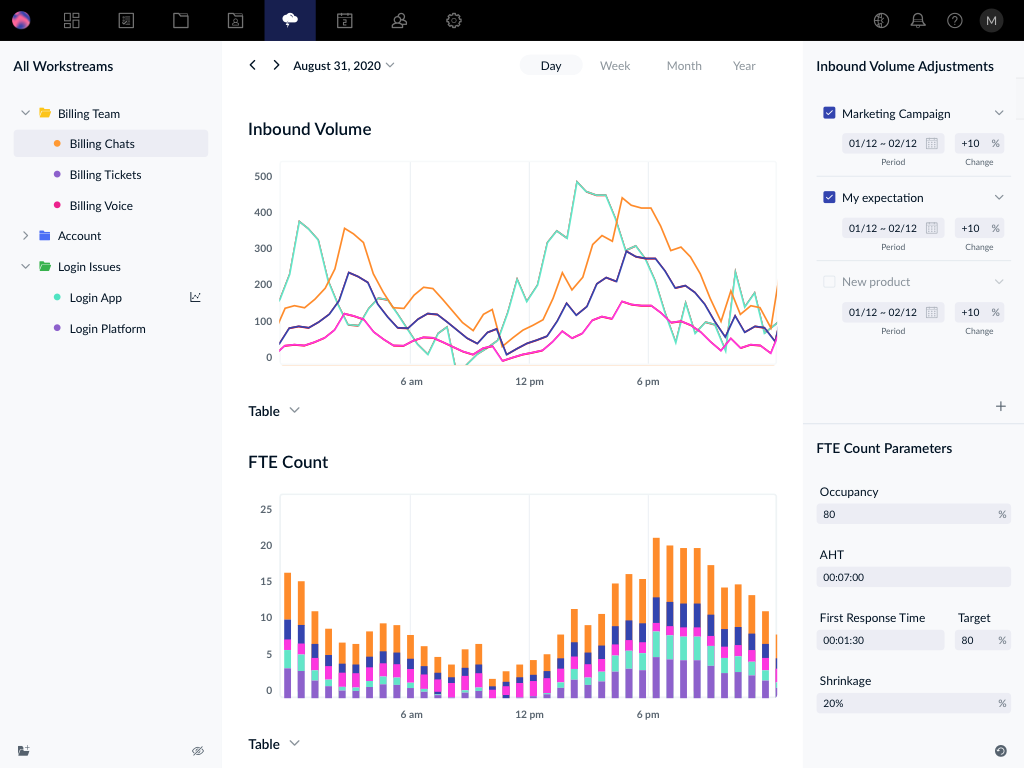Enable the New product adjustment checkbox
The height and width of the screenshot is (768, 1024).
(x=829, y=281)
